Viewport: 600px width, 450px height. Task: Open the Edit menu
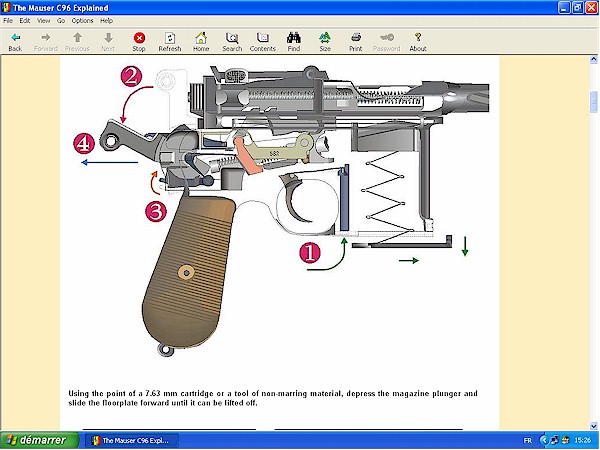[25, 21]
